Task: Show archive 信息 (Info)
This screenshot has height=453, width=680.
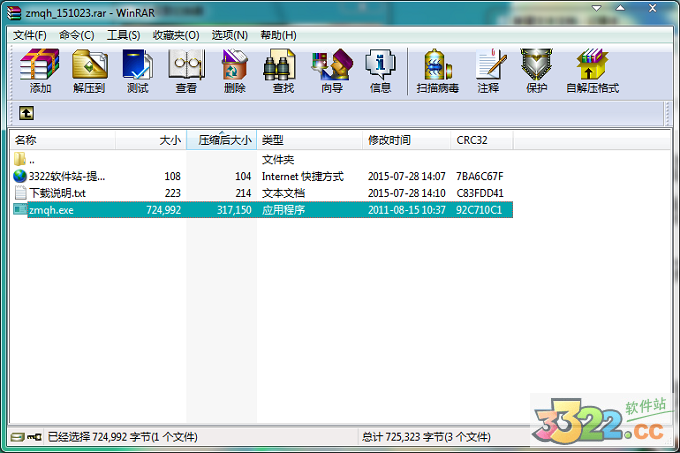Action: pos(380,71)
